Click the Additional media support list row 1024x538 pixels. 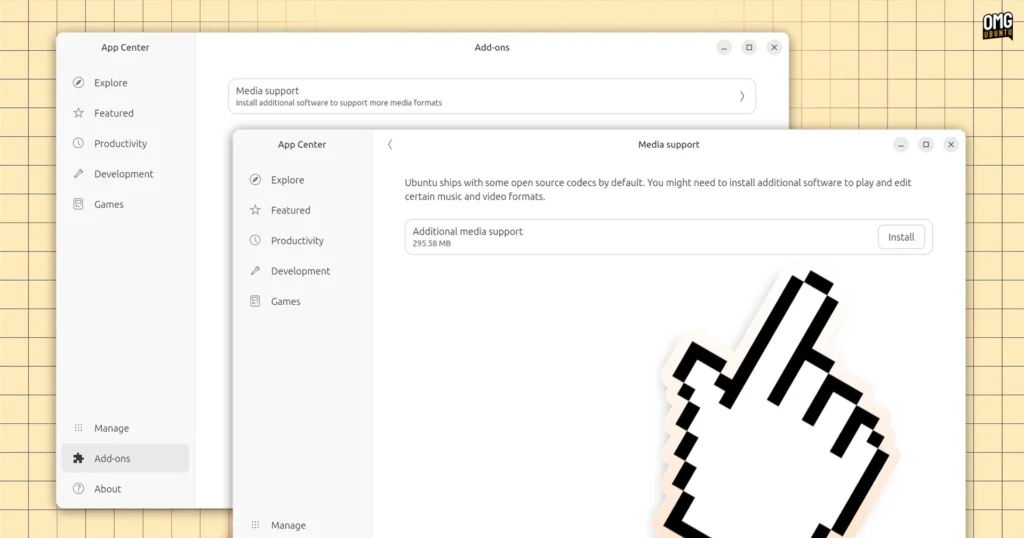click(x=668, y=237)
